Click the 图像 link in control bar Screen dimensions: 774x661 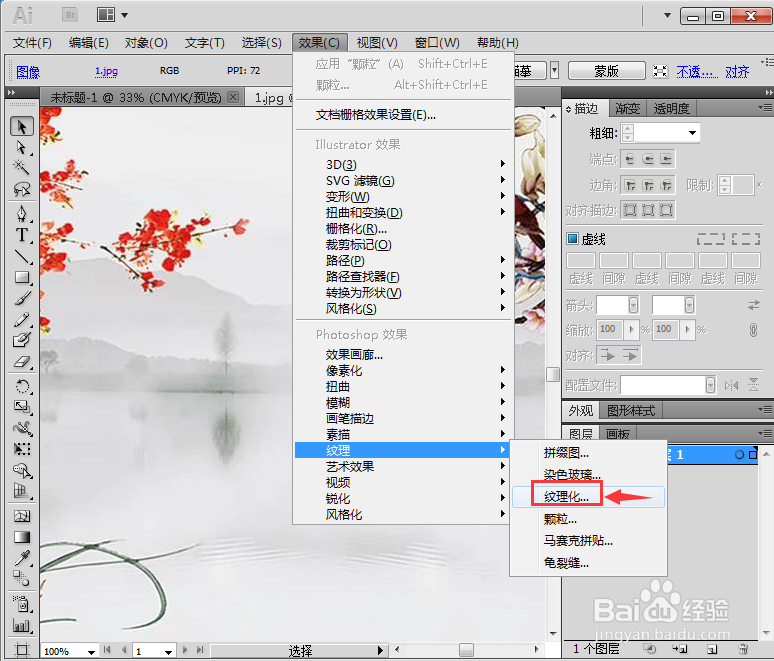28,72
